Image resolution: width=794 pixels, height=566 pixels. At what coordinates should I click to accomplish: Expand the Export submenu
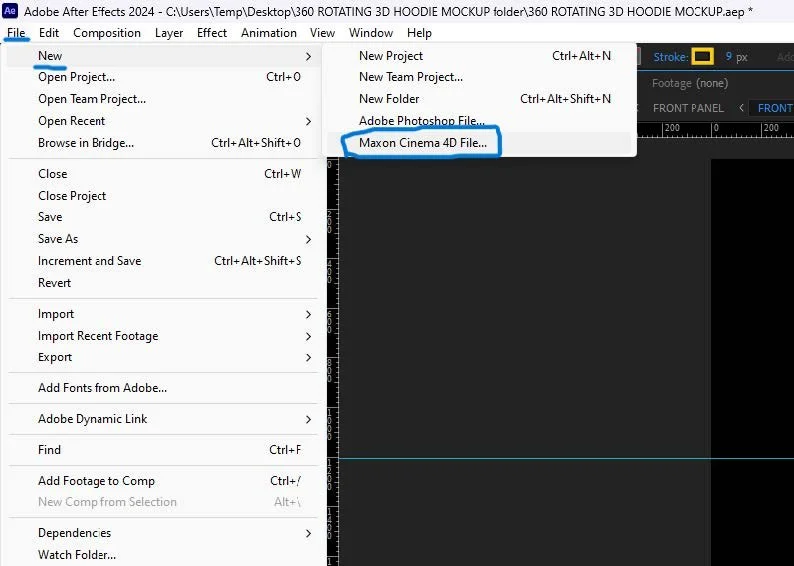163,357
